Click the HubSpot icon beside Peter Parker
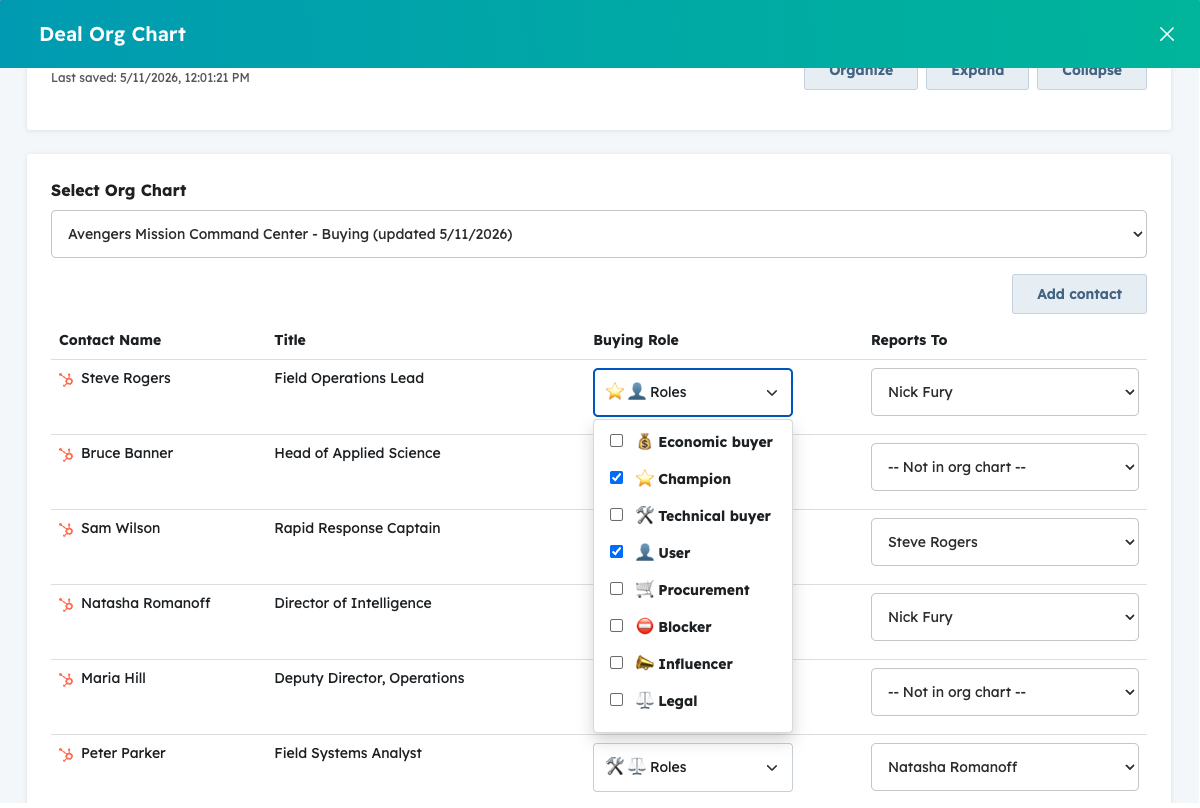1200x808 pixels. pos(66,755)
